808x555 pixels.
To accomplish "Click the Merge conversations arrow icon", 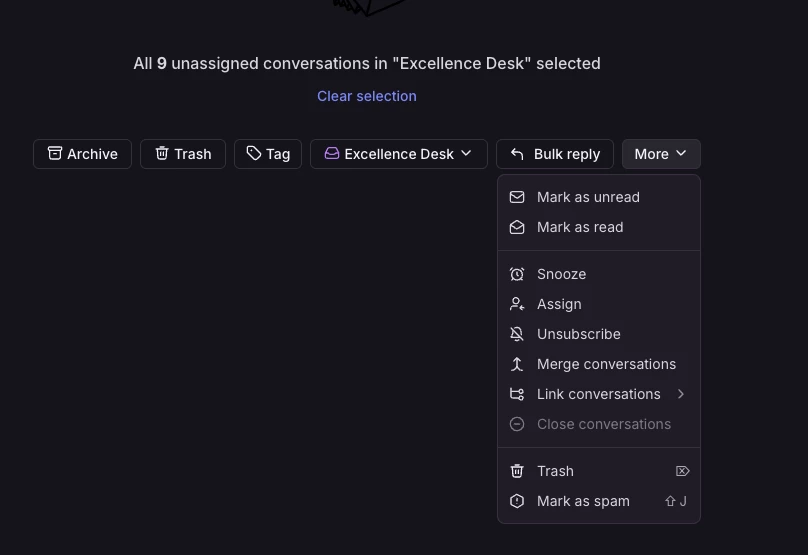I will pyautogui.click(x=517, y=364).
